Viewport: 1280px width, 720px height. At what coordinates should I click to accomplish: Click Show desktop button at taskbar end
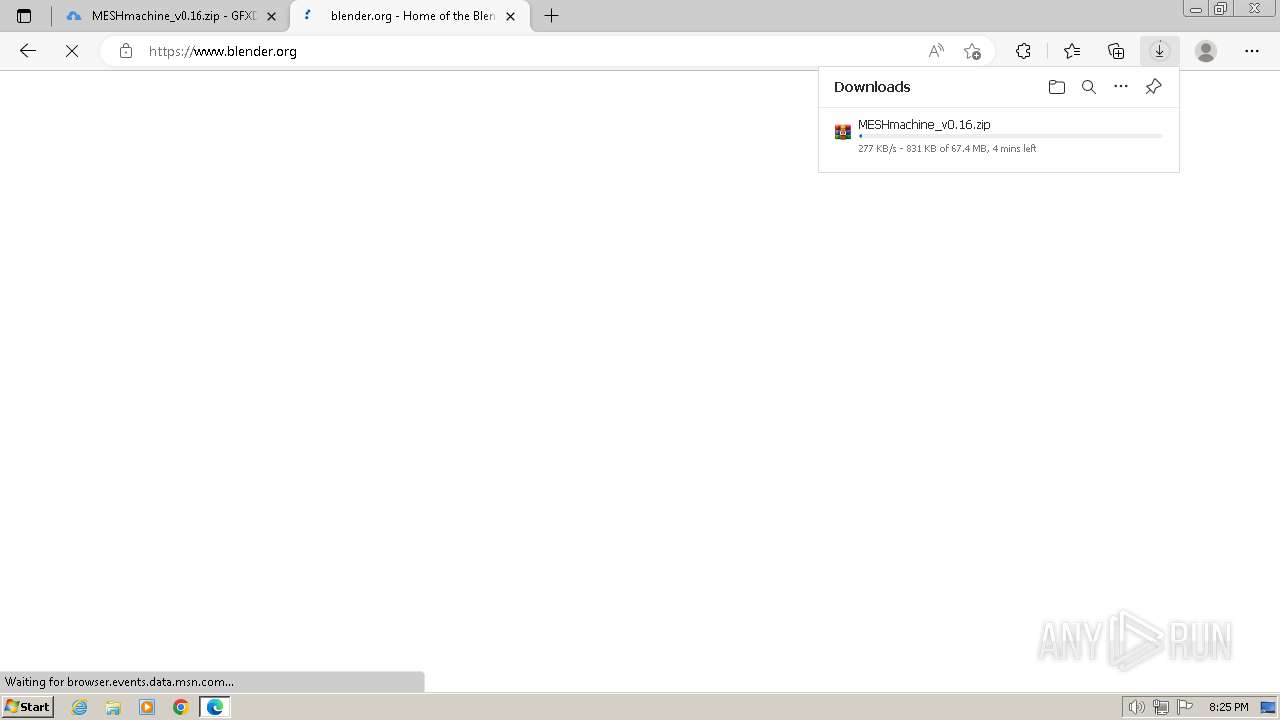(1268, 707)
